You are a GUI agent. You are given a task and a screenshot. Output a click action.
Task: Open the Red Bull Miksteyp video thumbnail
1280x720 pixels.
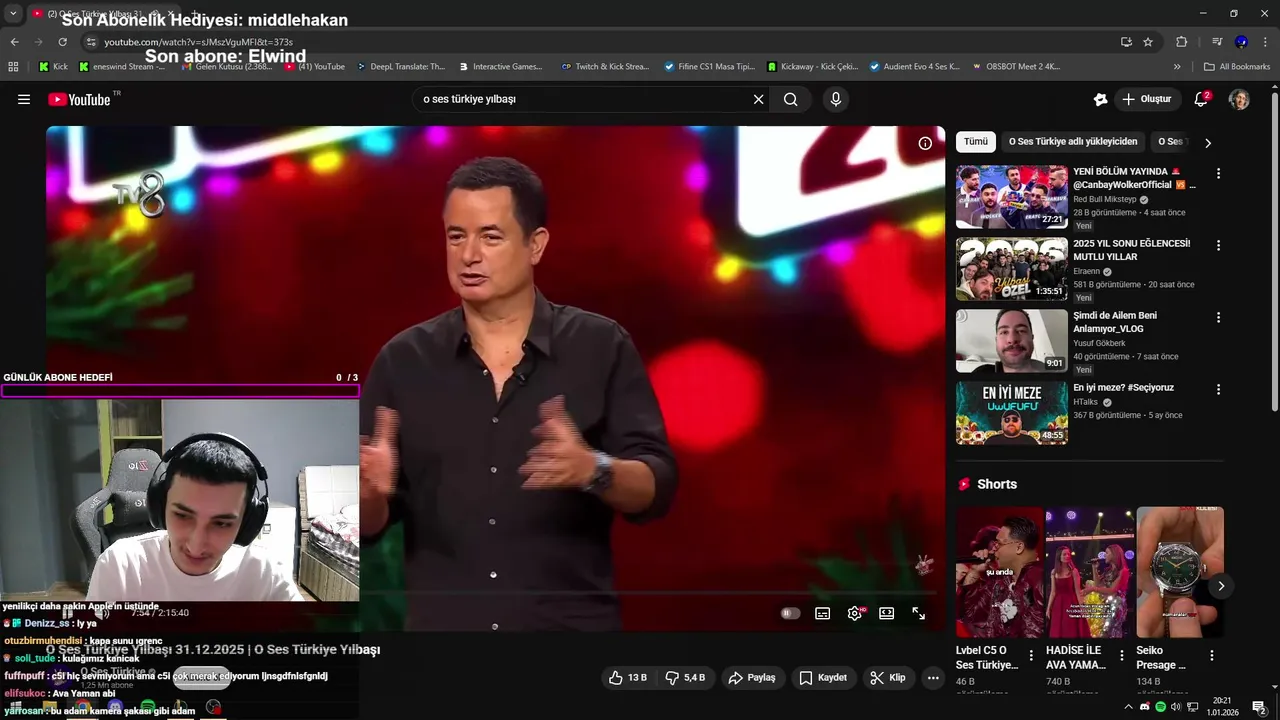(1012, 197)
